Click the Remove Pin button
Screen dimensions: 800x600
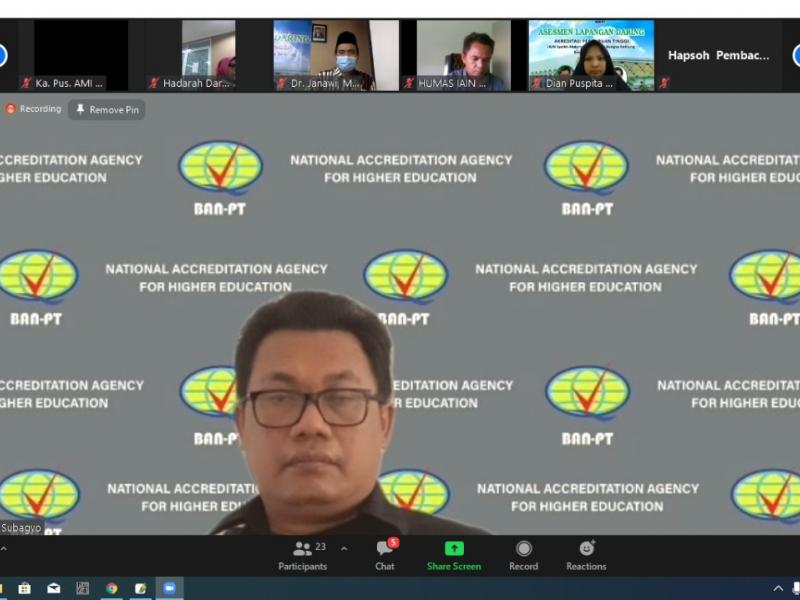click(107, 110)
